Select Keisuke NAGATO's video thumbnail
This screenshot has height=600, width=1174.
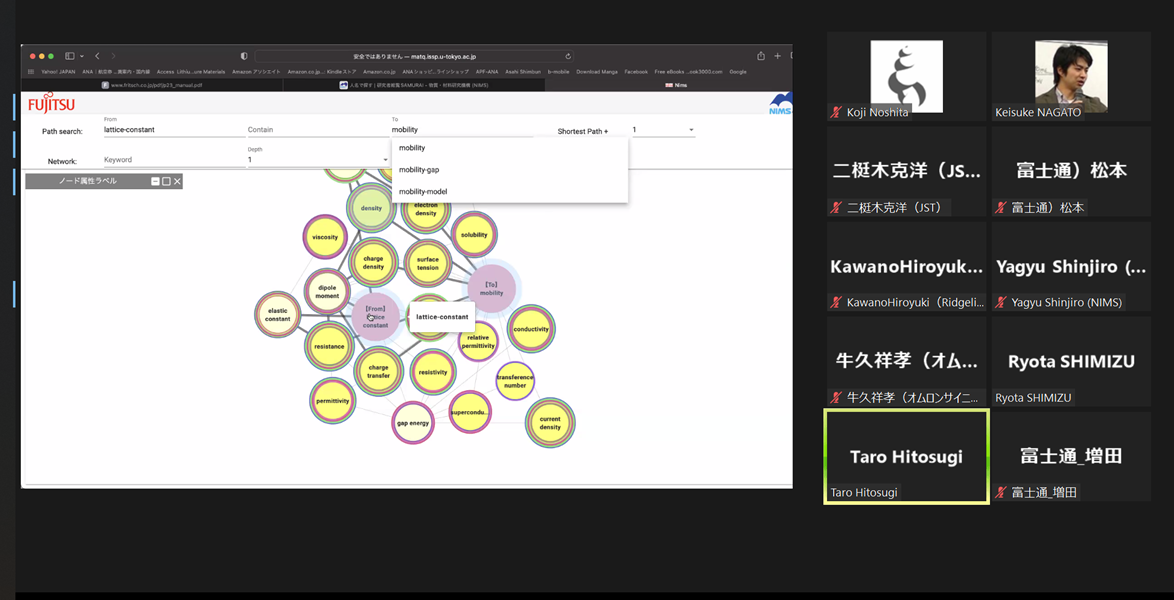1070,77
